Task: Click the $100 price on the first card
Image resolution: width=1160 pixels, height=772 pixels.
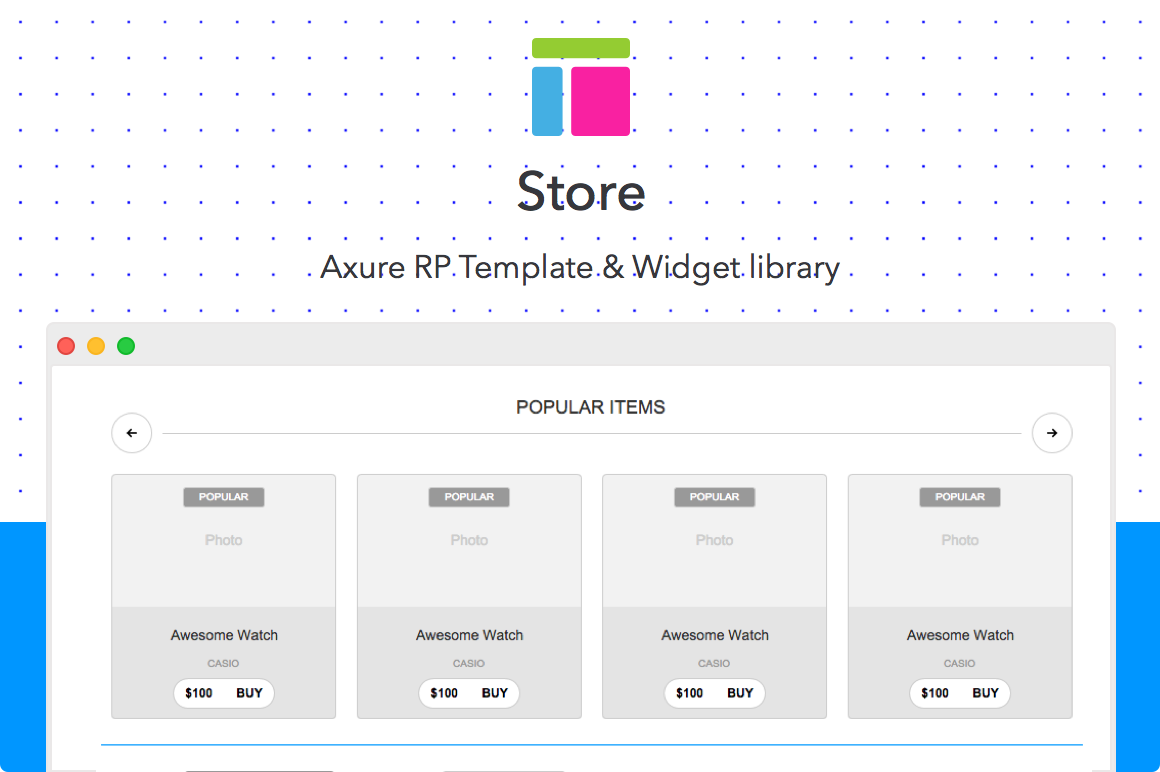Action: [199, 693]
